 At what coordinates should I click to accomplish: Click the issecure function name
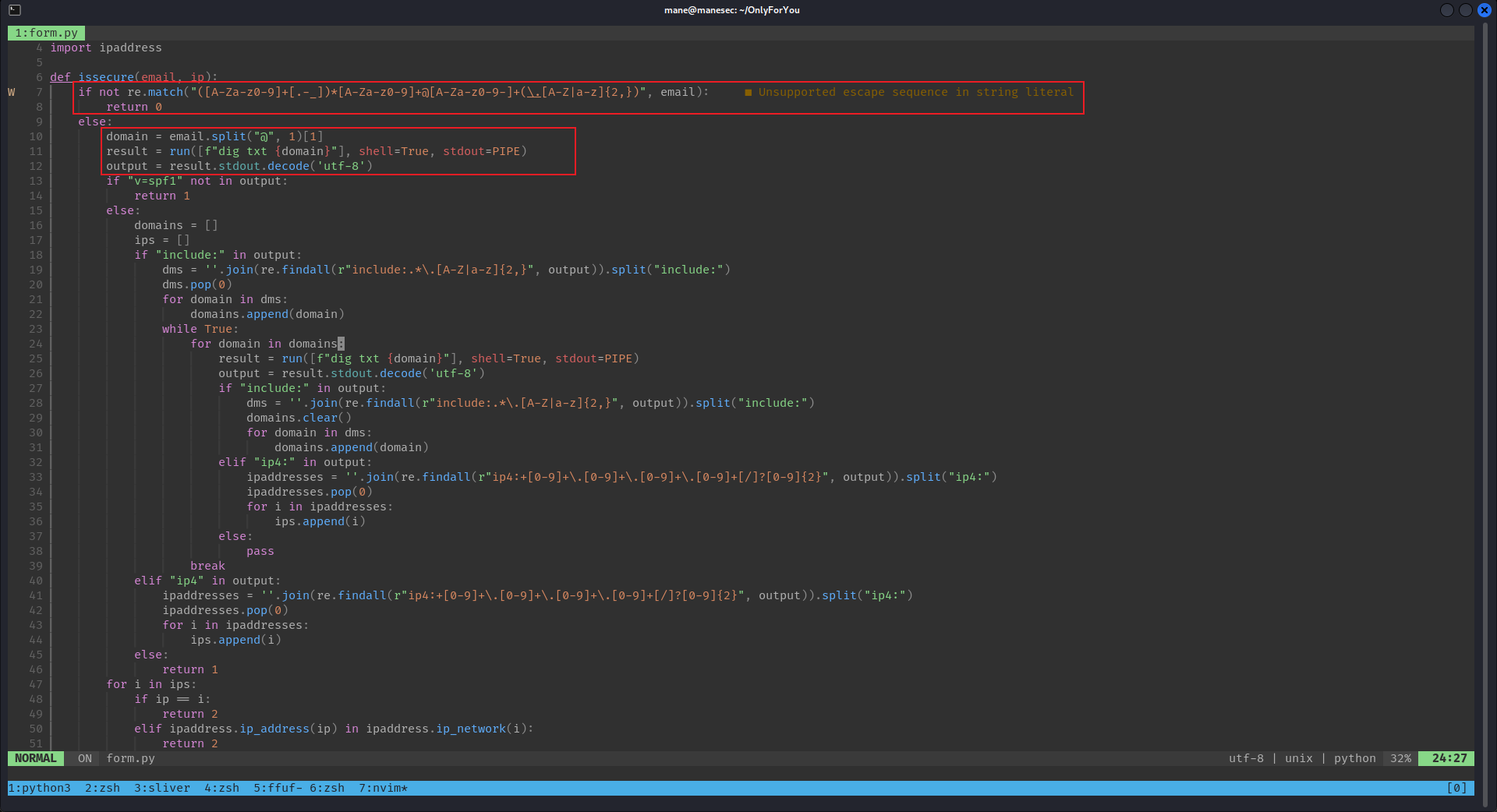pos(106,77)
